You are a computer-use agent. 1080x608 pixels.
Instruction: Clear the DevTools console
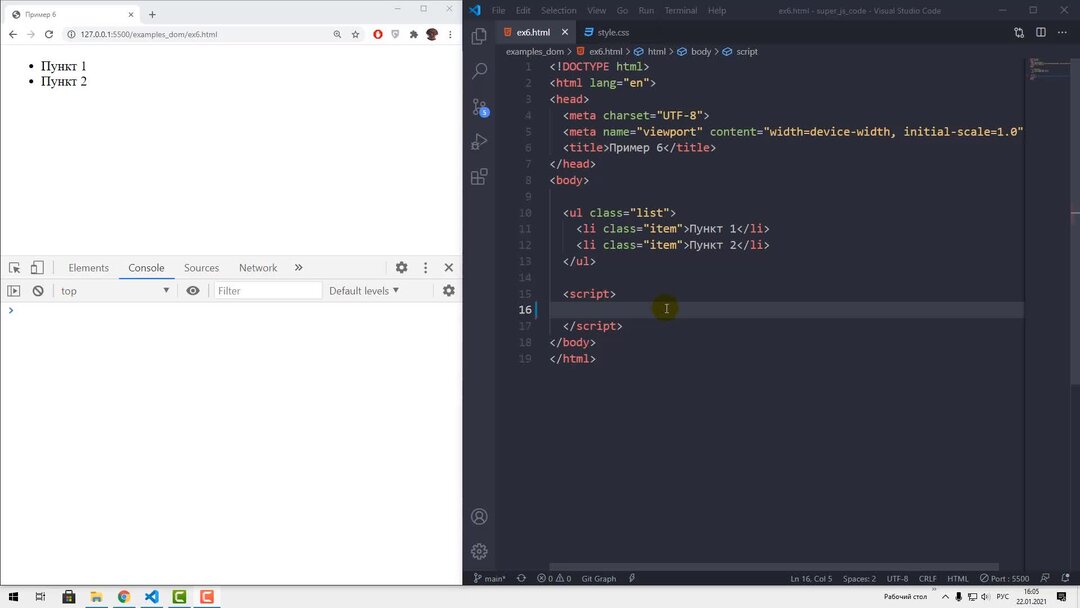pos(38,291)
